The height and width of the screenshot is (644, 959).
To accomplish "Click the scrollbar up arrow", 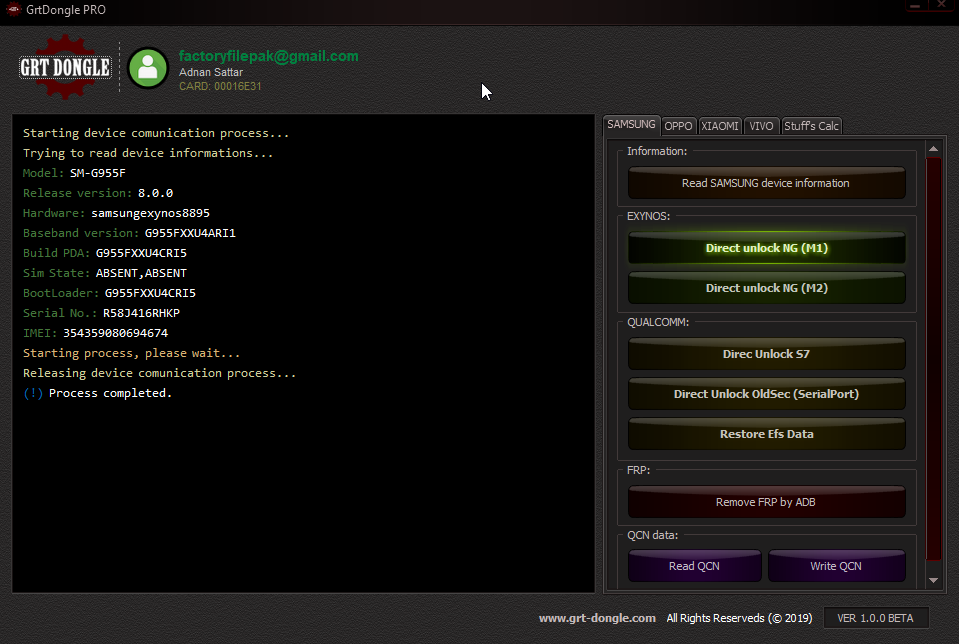I will tap(933, 149).
